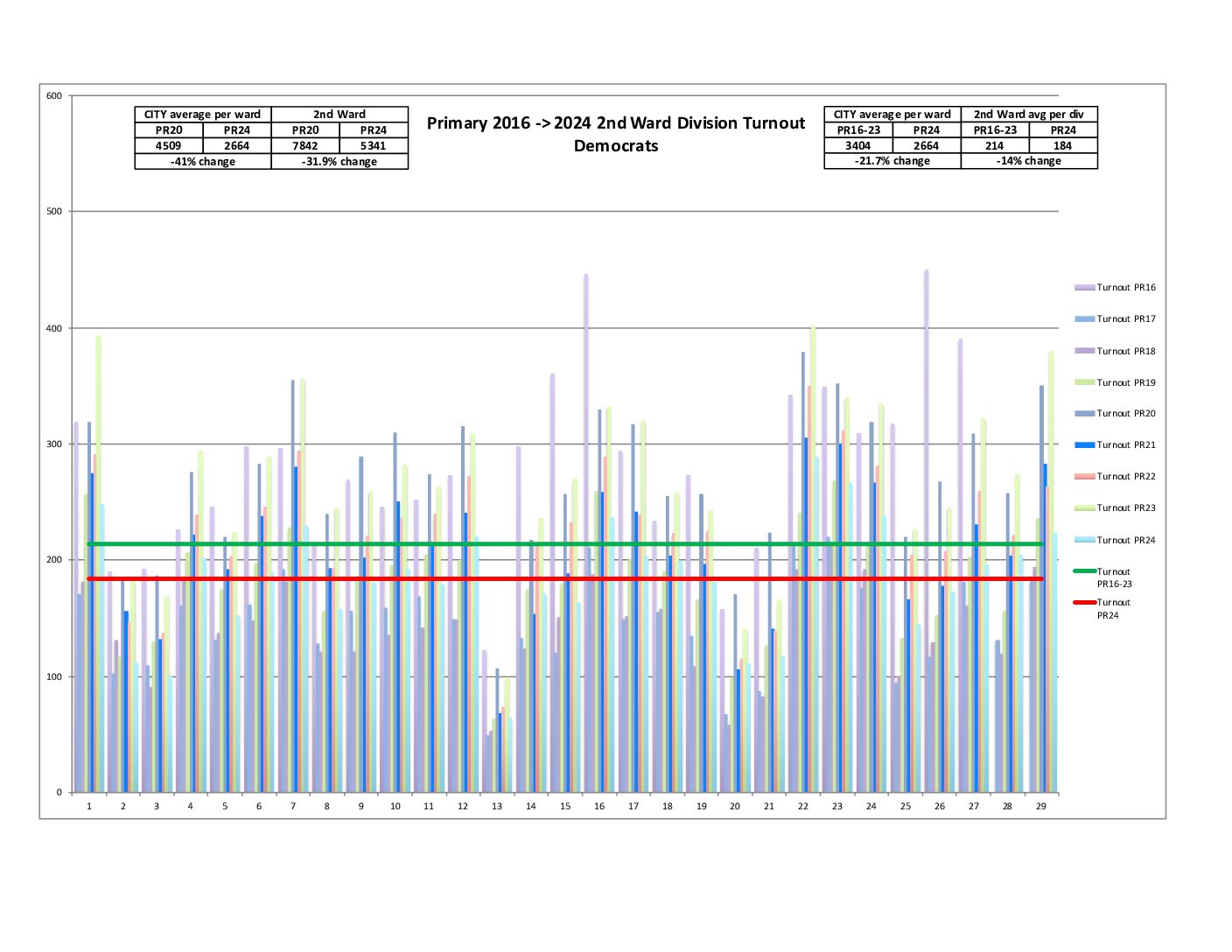
Task: Select the "-14% change" table cell
Action: coord(1029,161)
